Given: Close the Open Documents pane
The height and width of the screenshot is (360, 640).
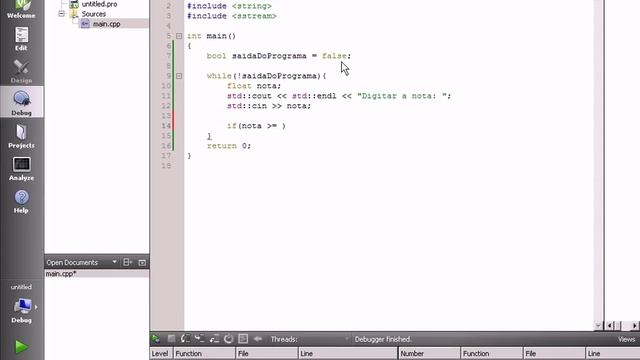Looking at the screenshot, I should [142, 262].
